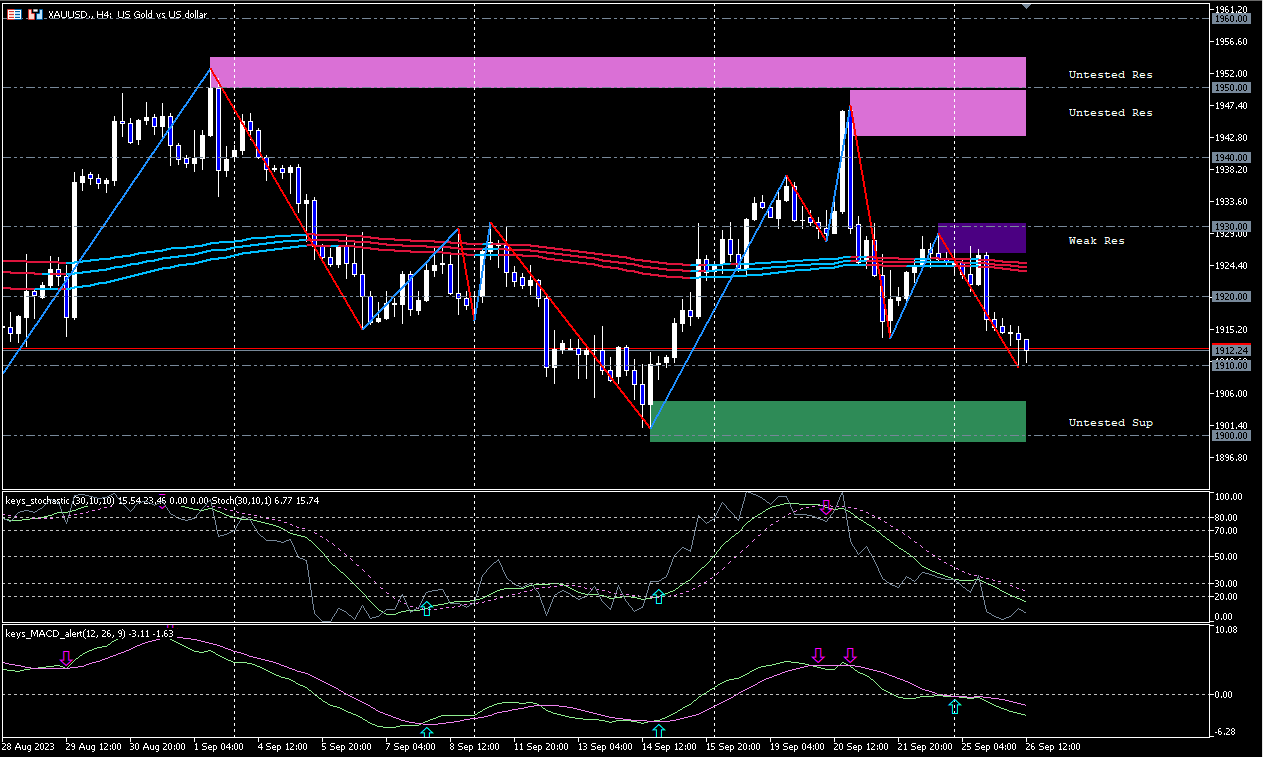Image resolution: width=1263 pixels, height=757 pixels.
Task: Click the Weak Res text label
Action: (x=1096, y=241)
